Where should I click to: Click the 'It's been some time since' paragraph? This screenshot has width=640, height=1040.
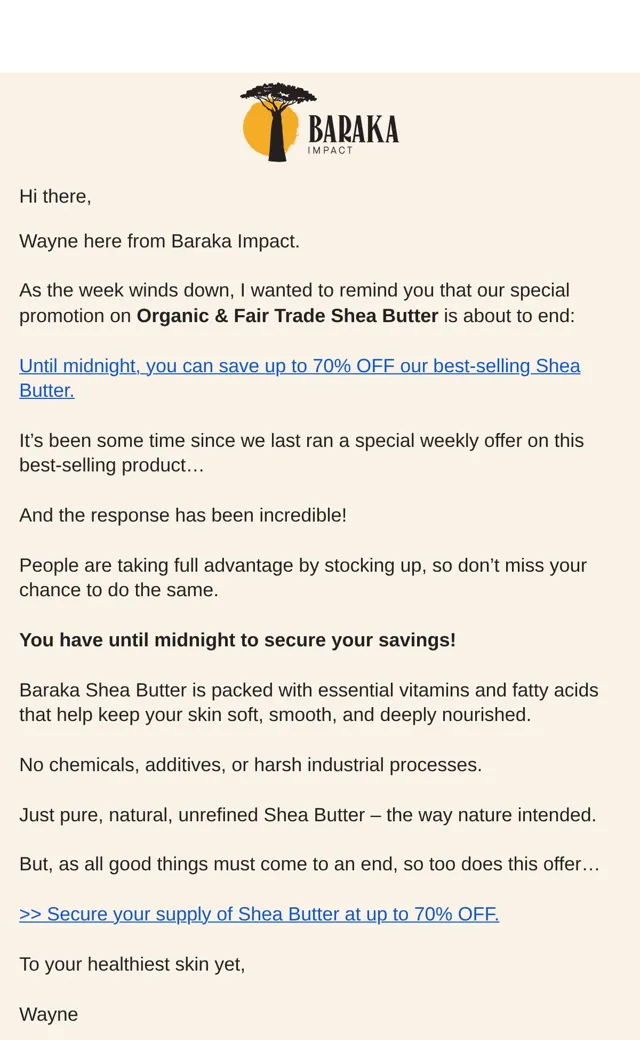coord(302,453)
